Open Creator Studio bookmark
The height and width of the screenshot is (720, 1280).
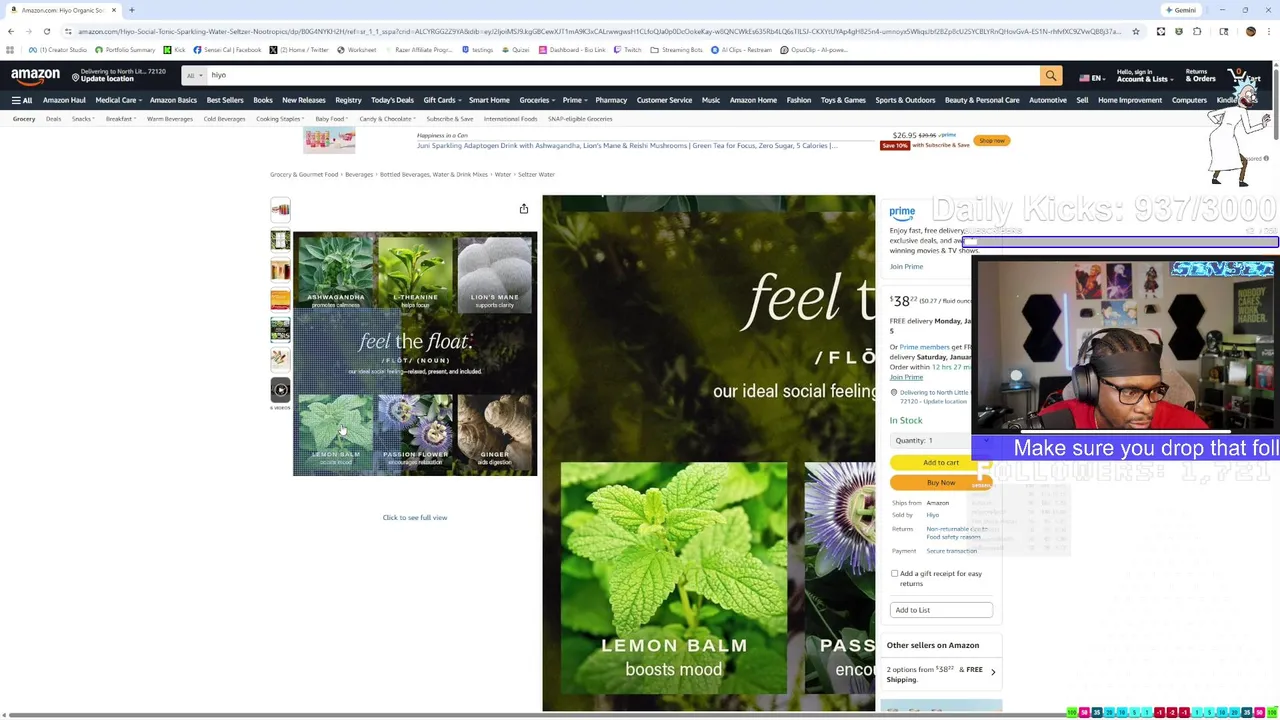pyautogui.click(x=58, y=50)
